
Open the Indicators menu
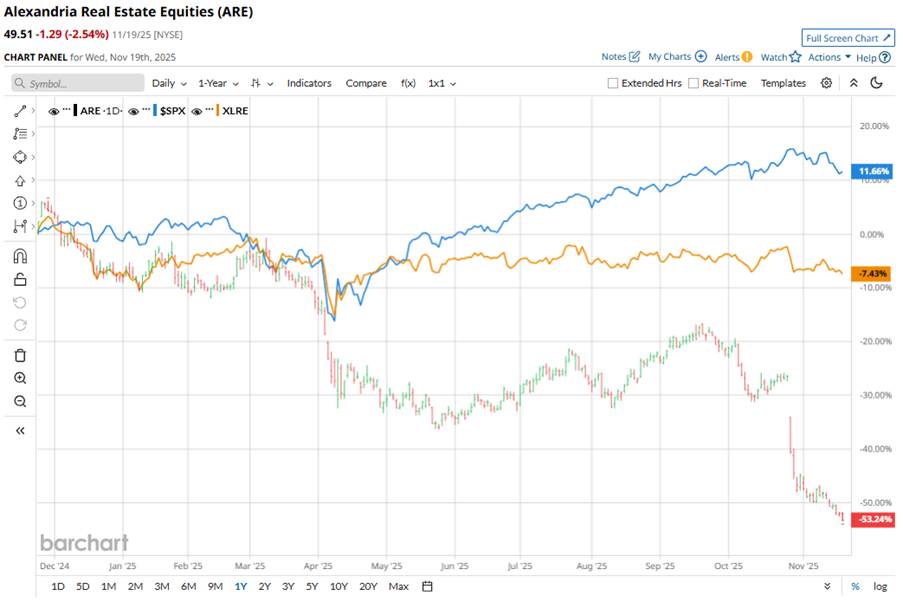309,83
